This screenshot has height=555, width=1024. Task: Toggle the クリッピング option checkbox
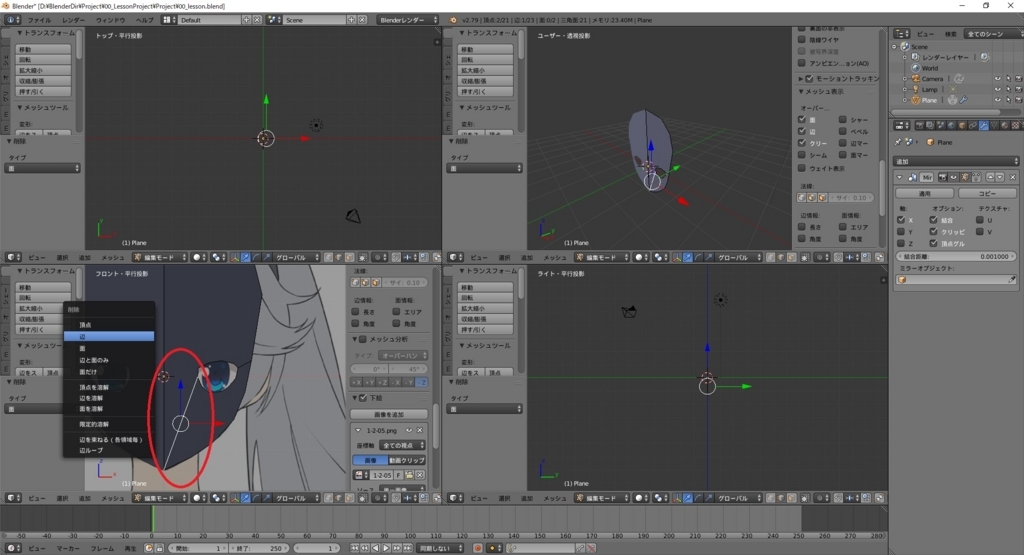(934, 232)
